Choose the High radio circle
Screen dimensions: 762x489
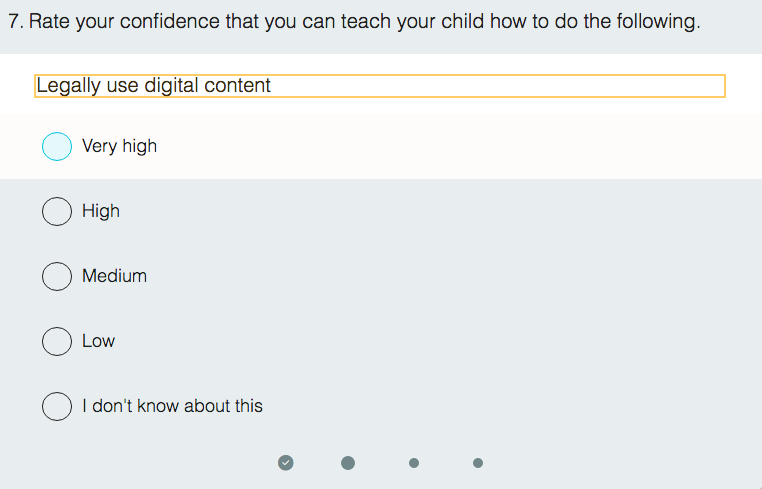[57, 211]
